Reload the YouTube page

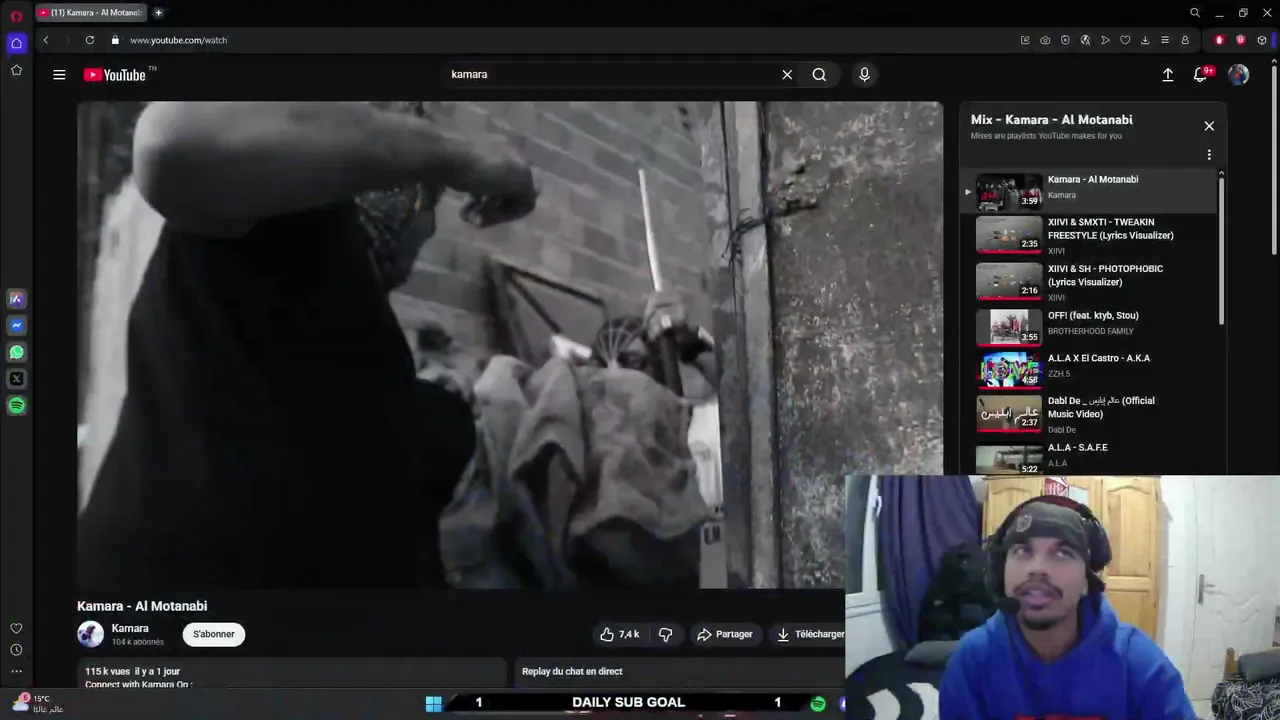[90, 40]
